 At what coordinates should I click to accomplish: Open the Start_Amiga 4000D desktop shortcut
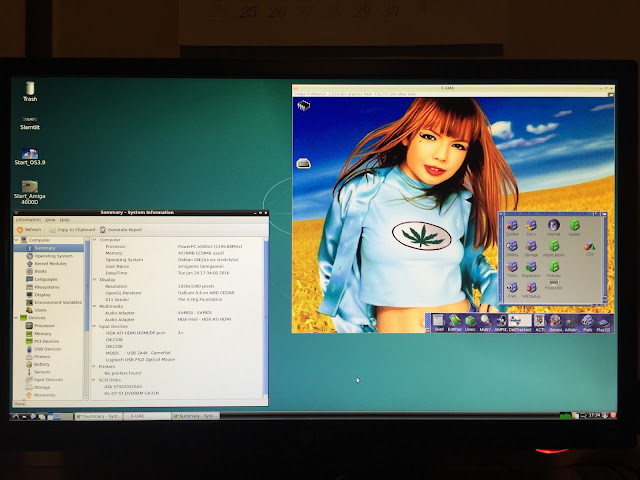29,192
